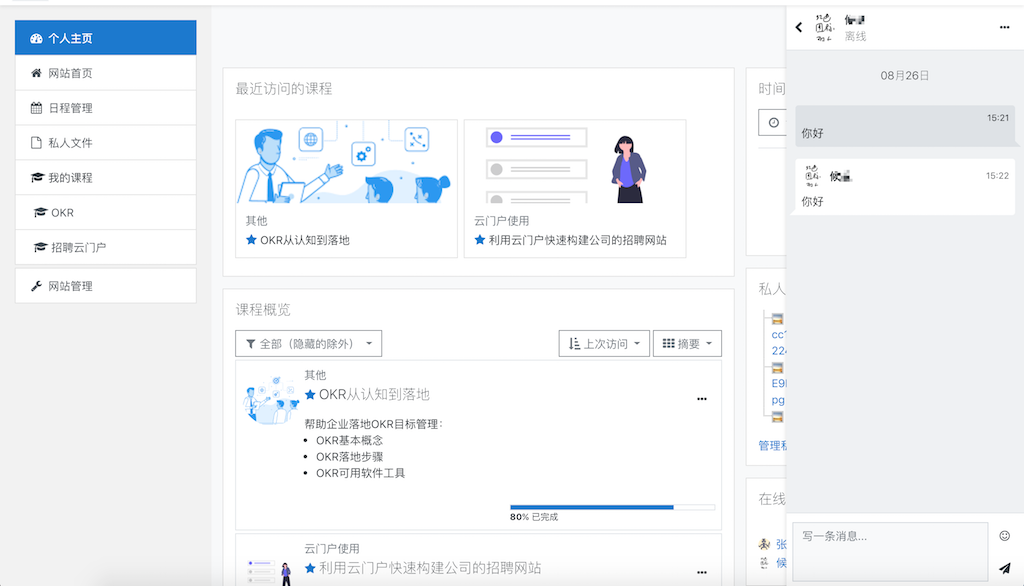Image resolution: width=1024 pixels, height=586 pixels.
Task: Open 私人文件 in the sidebar
Action: [105, 142]
